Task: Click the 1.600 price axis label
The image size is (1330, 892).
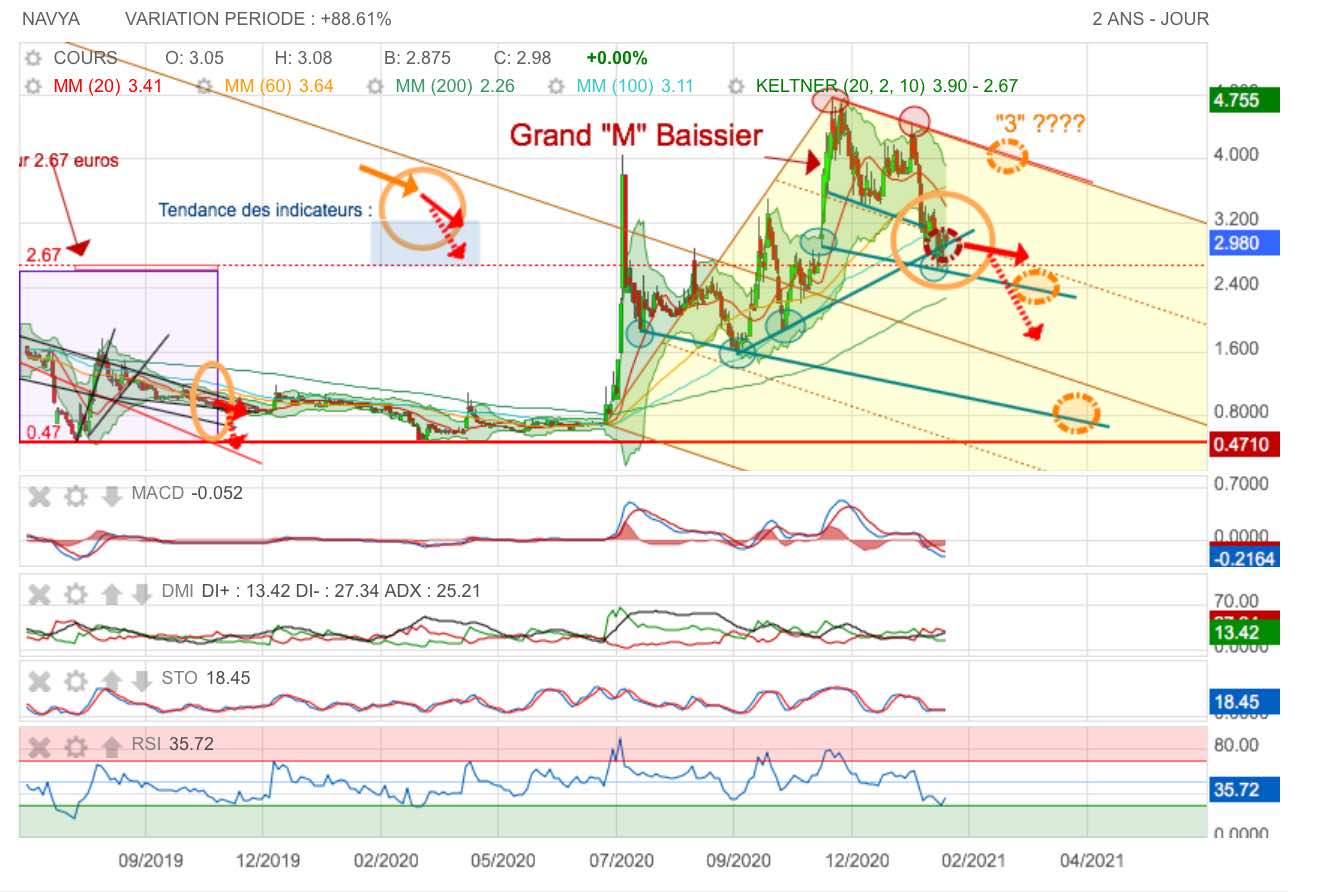Action: pyautogui.click(x=1236, y=348)
